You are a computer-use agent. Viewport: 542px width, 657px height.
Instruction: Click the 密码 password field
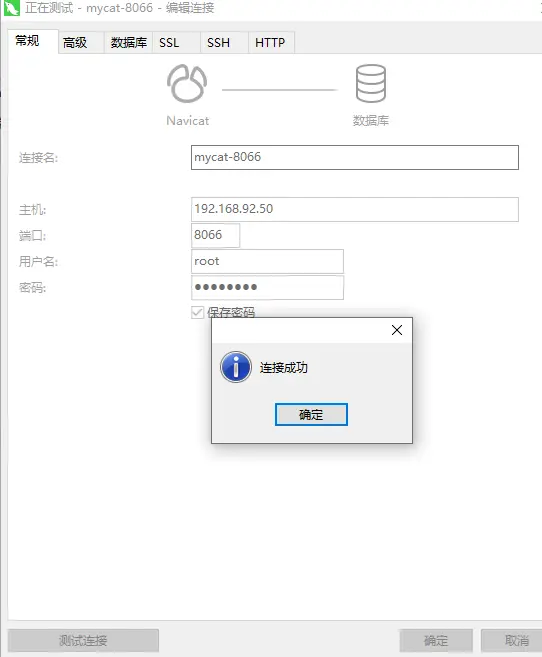(267, 287)
